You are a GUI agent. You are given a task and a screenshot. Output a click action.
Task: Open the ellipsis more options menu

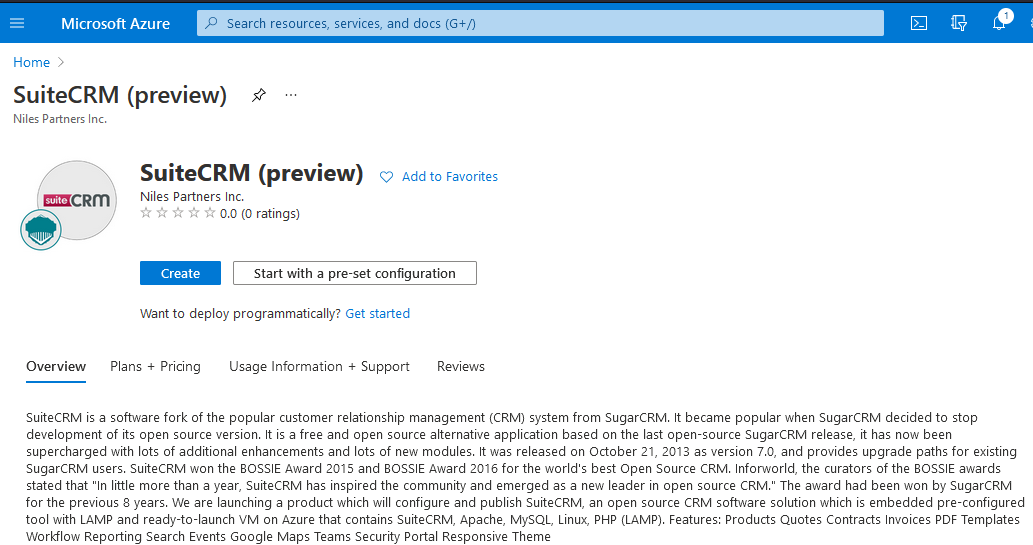point(291,95)
